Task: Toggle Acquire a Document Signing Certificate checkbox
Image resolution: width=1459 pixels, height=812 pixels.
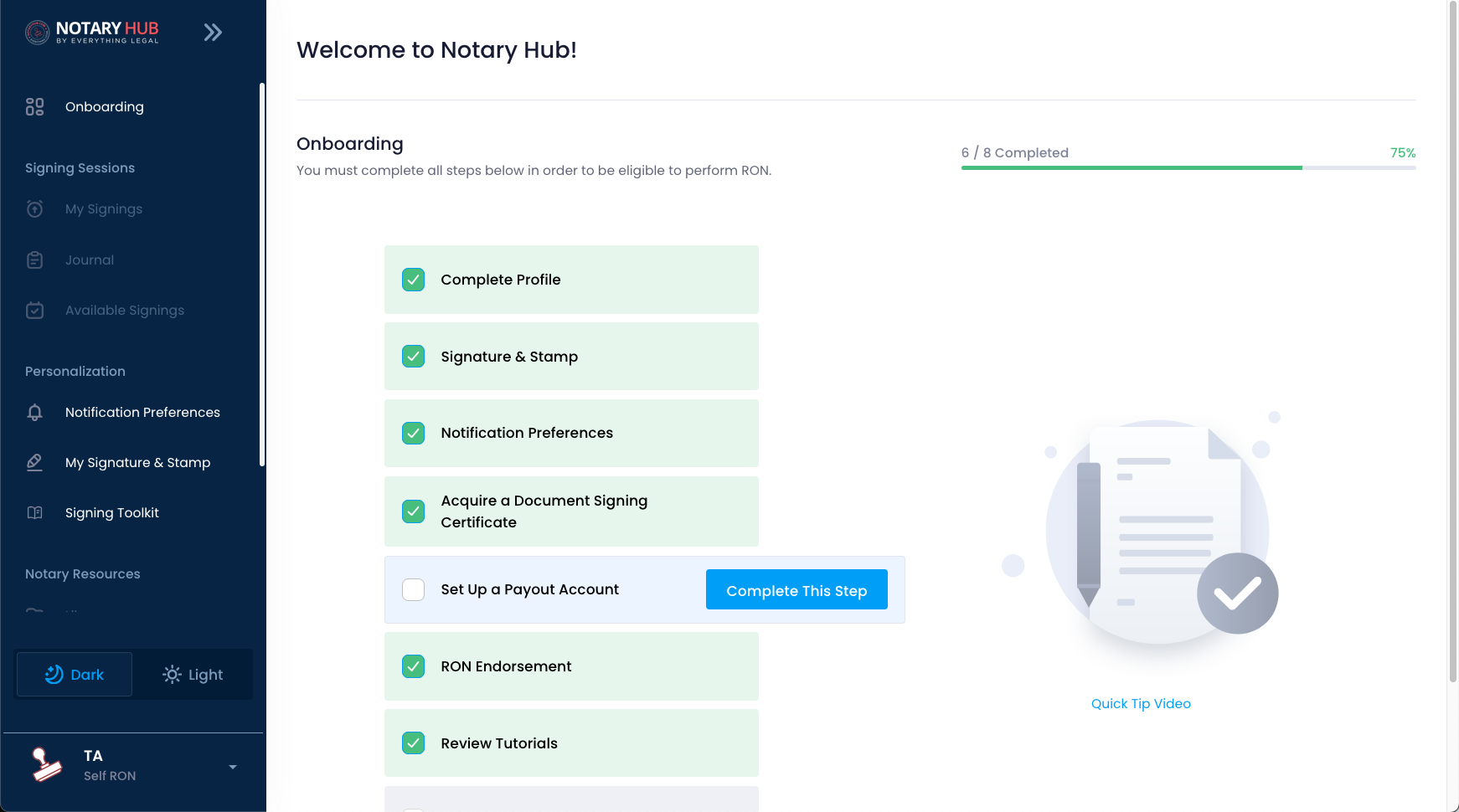Action: coord(414,511)
